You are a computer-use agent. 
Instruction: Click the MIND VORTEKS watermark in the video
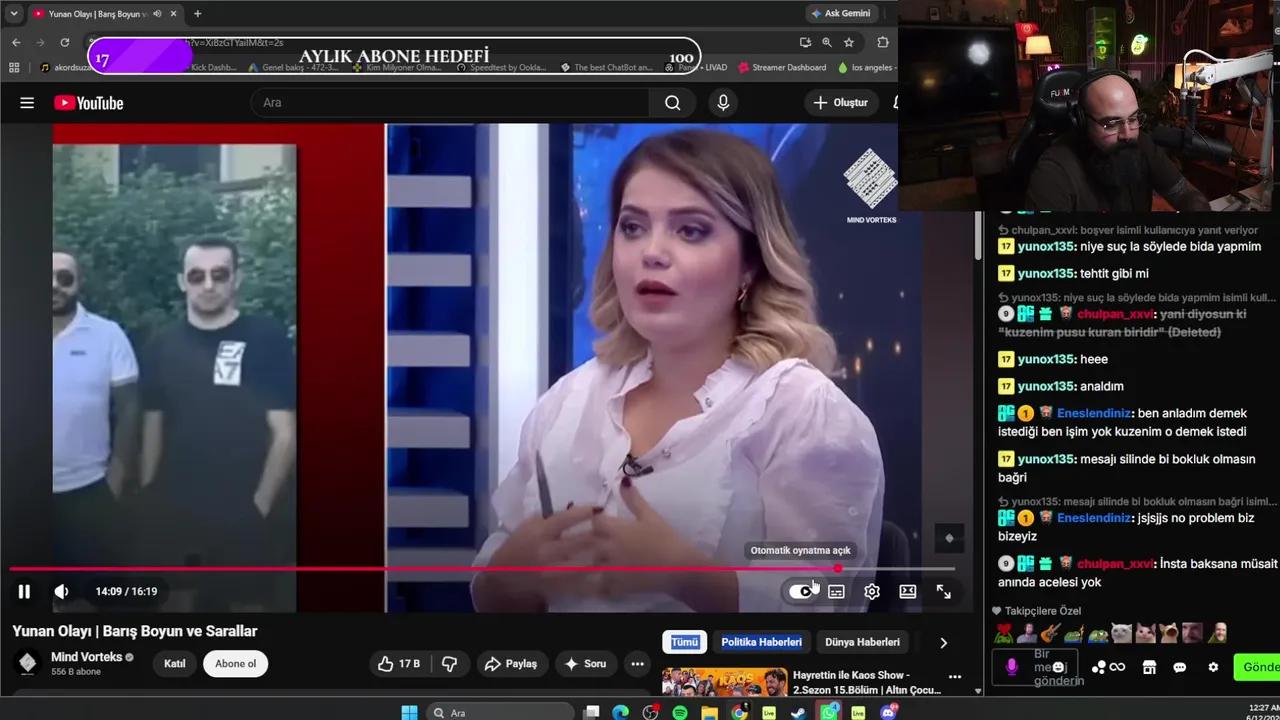(x=871, y=186)
